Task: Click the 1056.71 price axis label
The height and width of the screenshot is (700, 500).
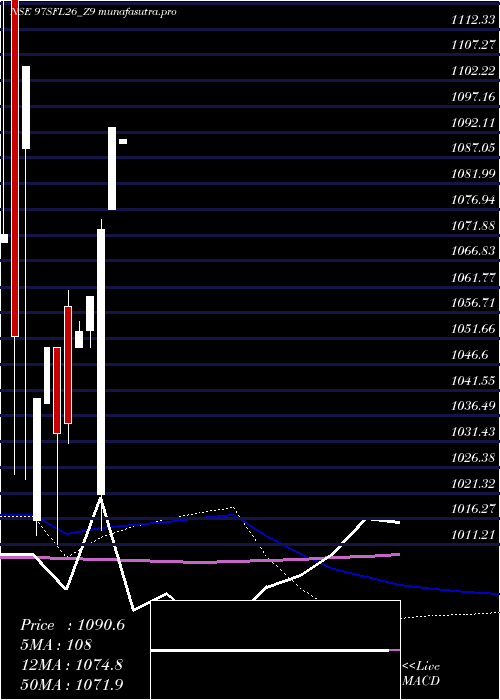Action: point(473,303)
